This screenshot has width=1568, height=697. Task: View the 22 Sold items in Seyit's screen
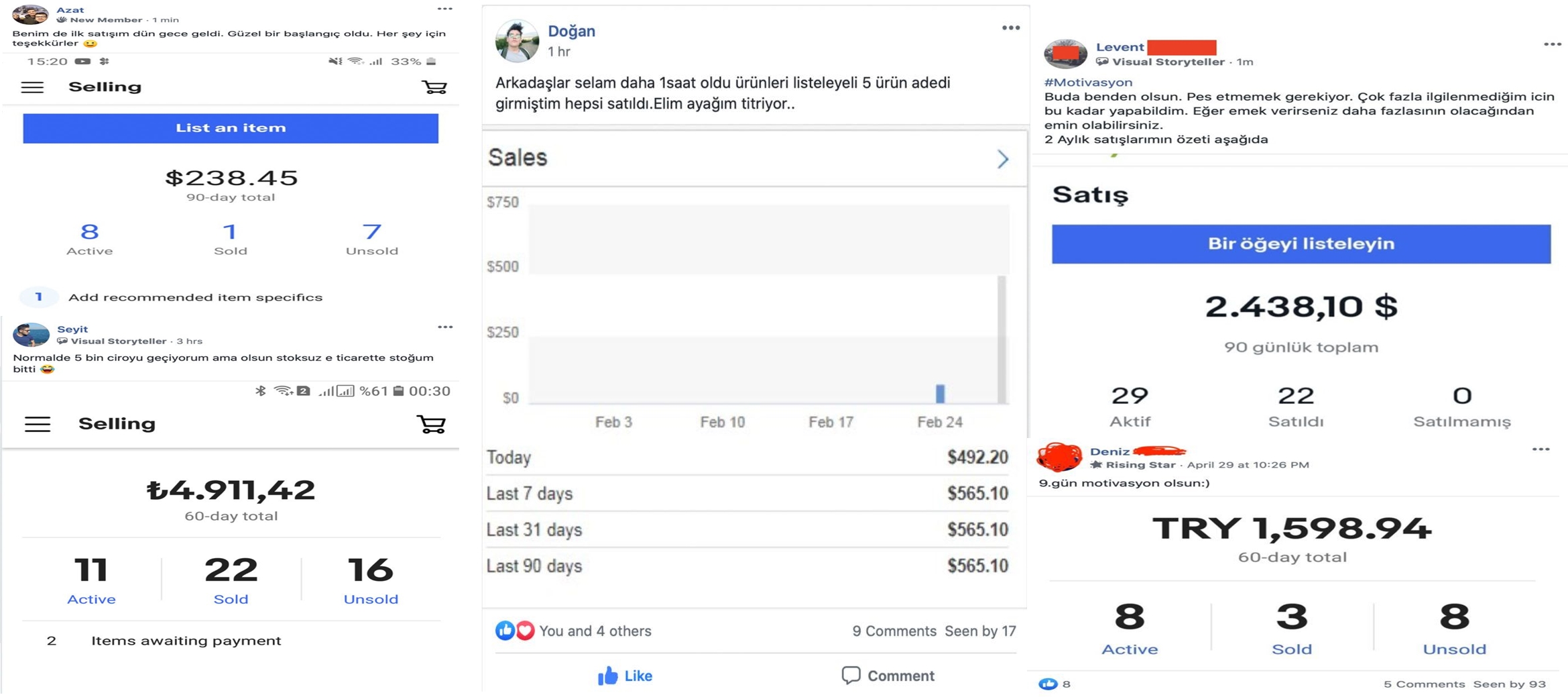tap(231, 580)
